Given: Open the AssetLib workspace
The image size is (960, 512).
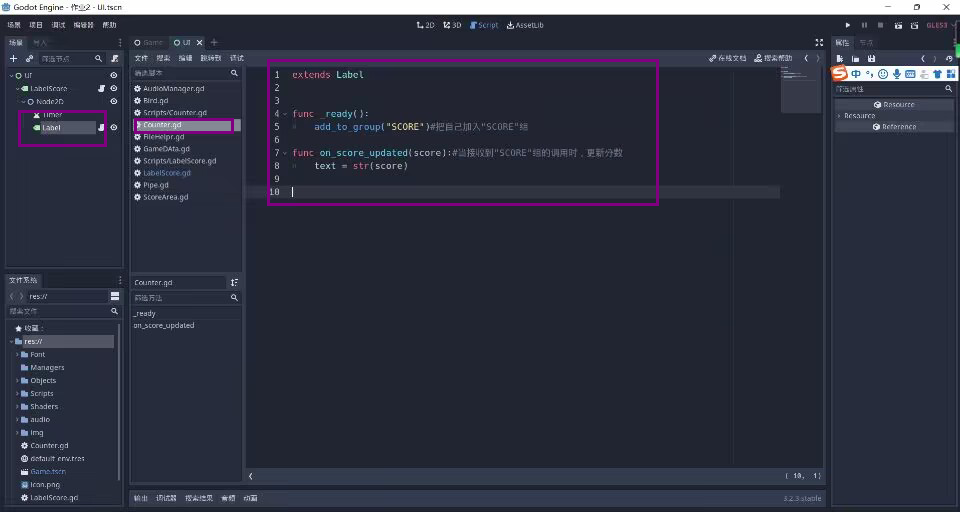Looking at the screenshot, I should 525,25.
